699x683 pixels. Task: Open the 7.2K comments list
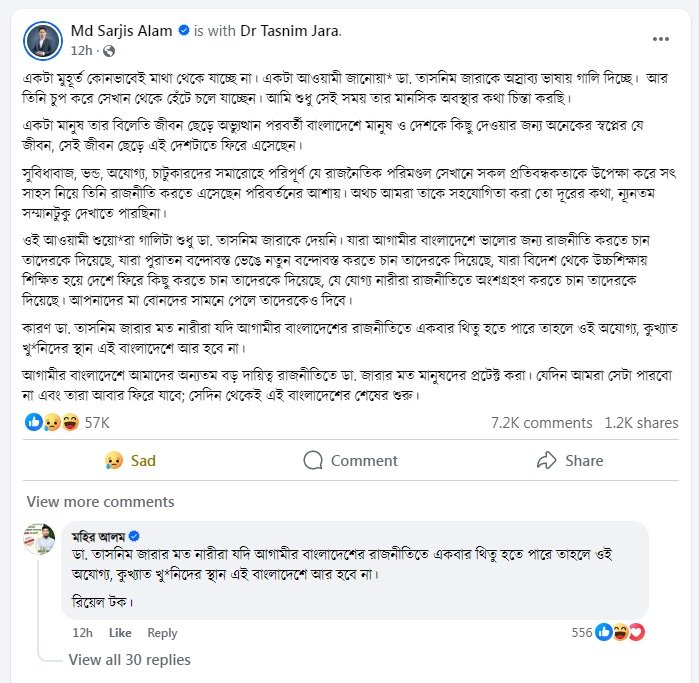(541, 423)
